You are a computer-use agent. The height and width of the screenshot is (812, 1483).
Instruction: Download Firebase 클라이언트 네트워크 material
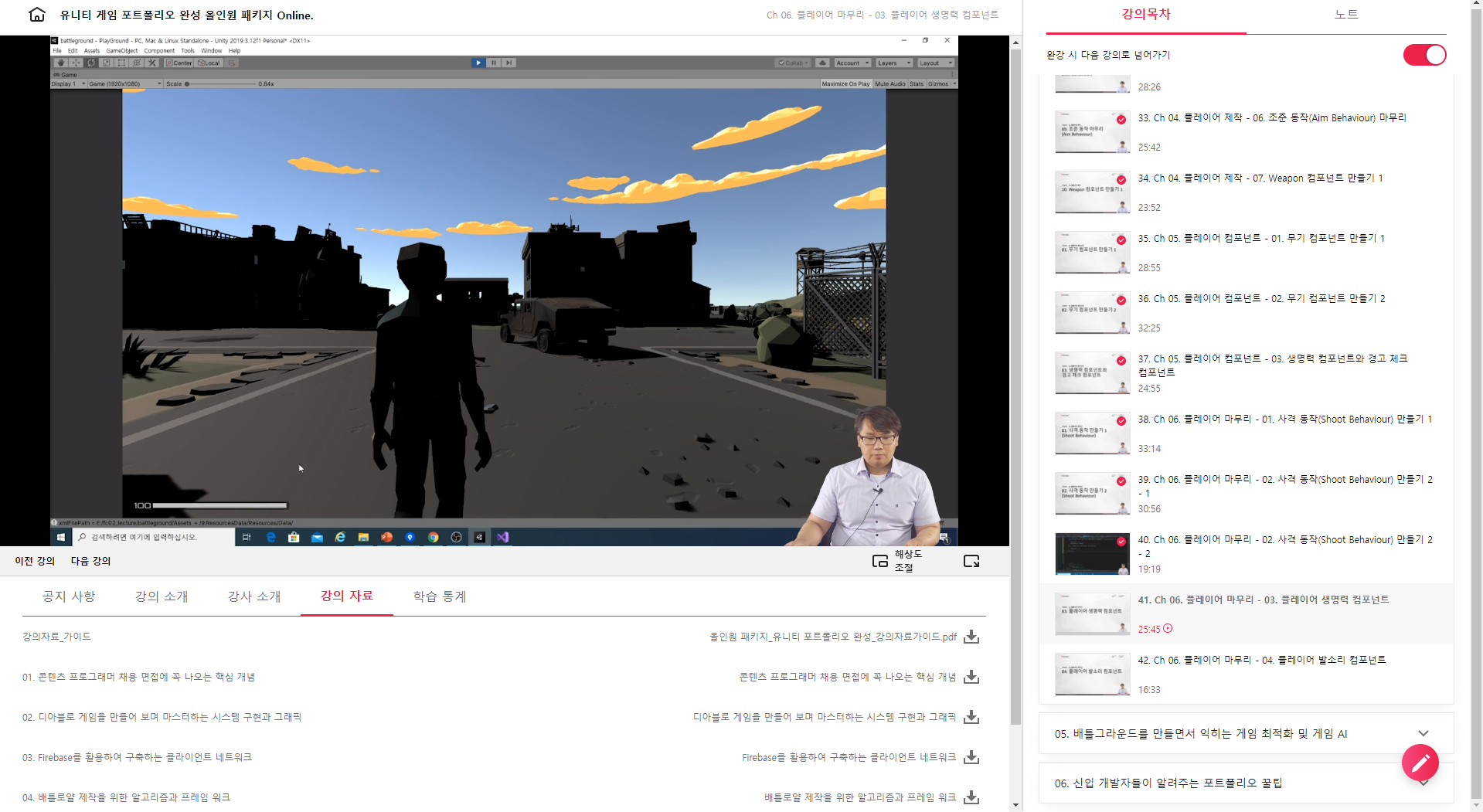click(971, 757)
